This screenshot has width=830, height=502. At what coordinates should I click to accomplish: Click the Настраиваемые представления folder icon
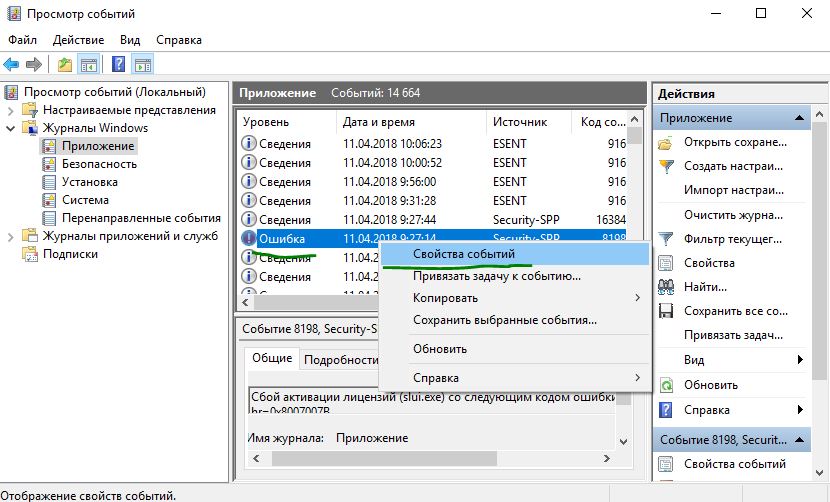[x=30, y=110]
